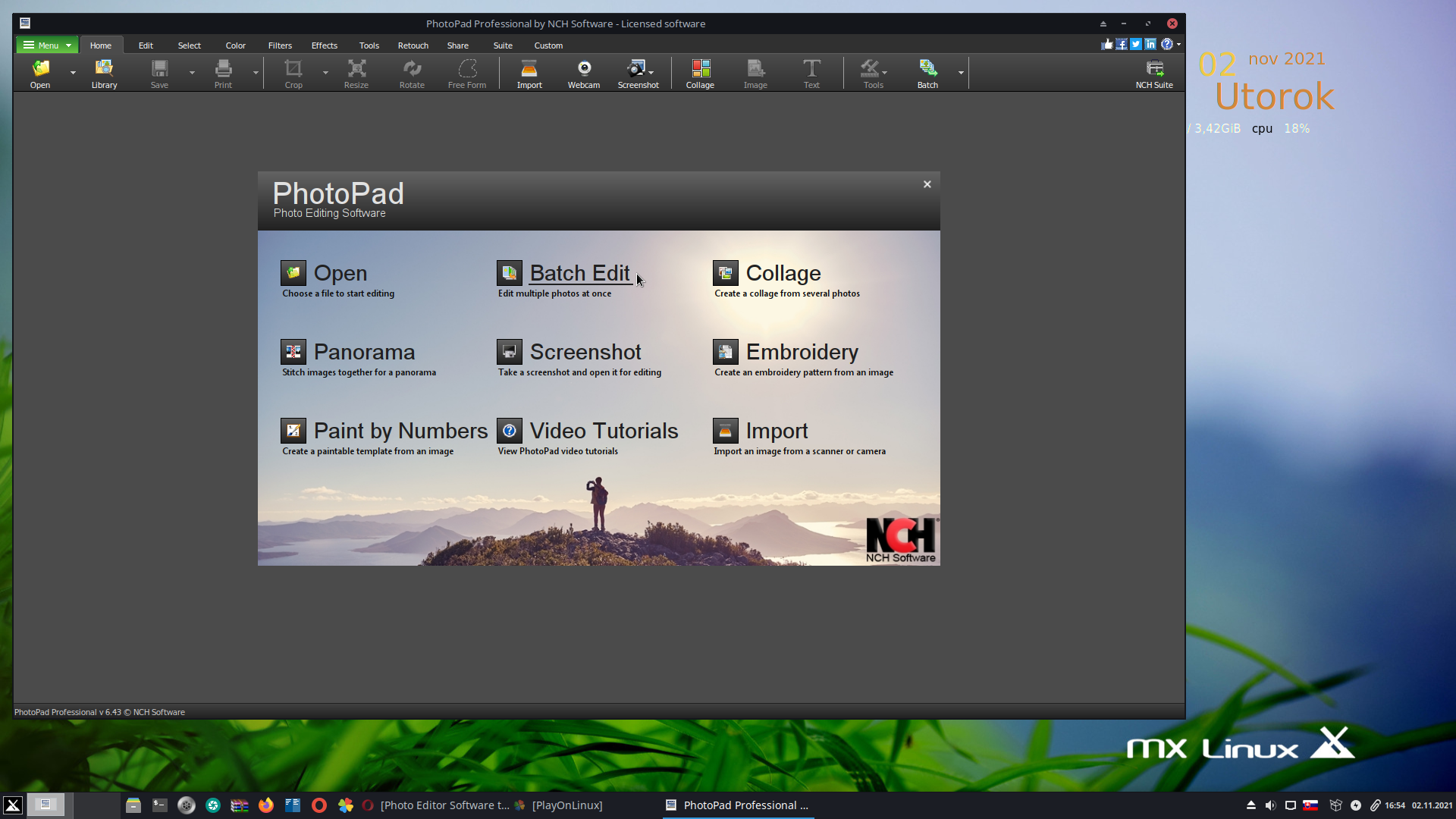Click the Video Tutorials link
This screenshot has height=819, width=1456.
coord(604,431)
